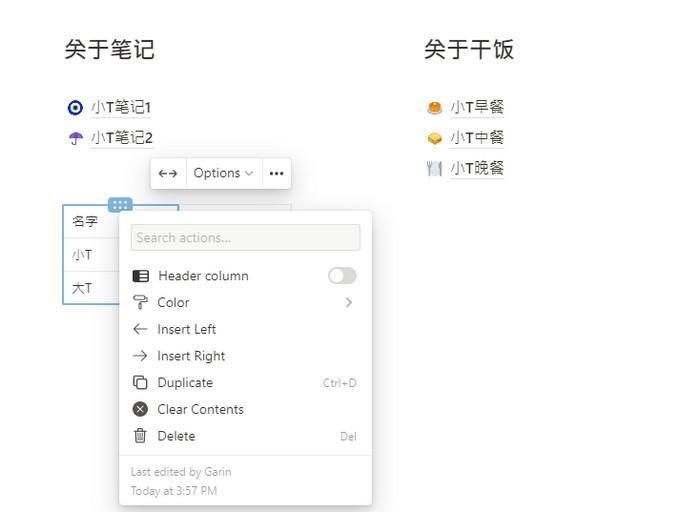Image resolution: width=700 pixels, height=512 pixels.
Task: Click the trash can Delete icon
Action: click(x=140, y=436)
